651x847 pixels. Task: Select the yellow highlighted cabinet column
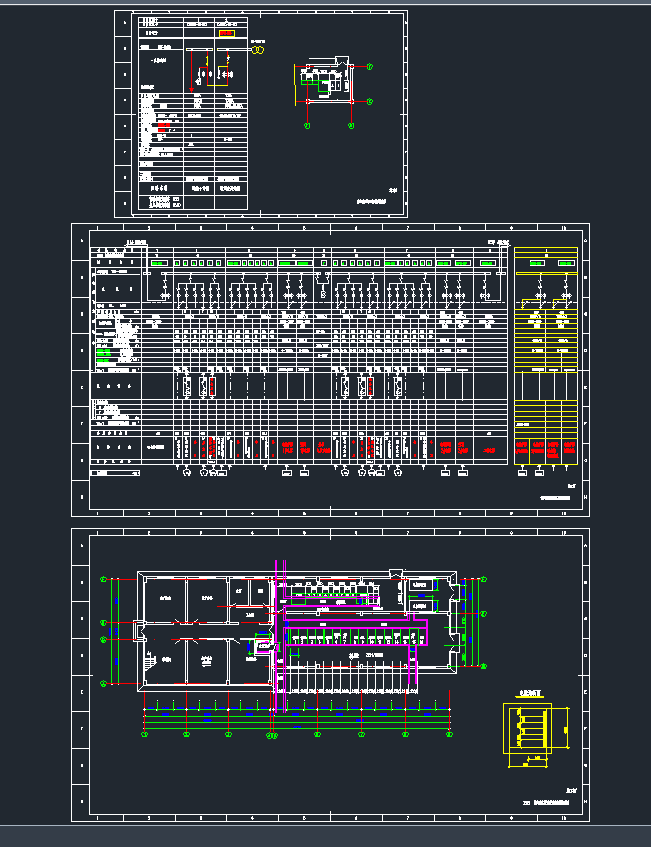[545, 357]
